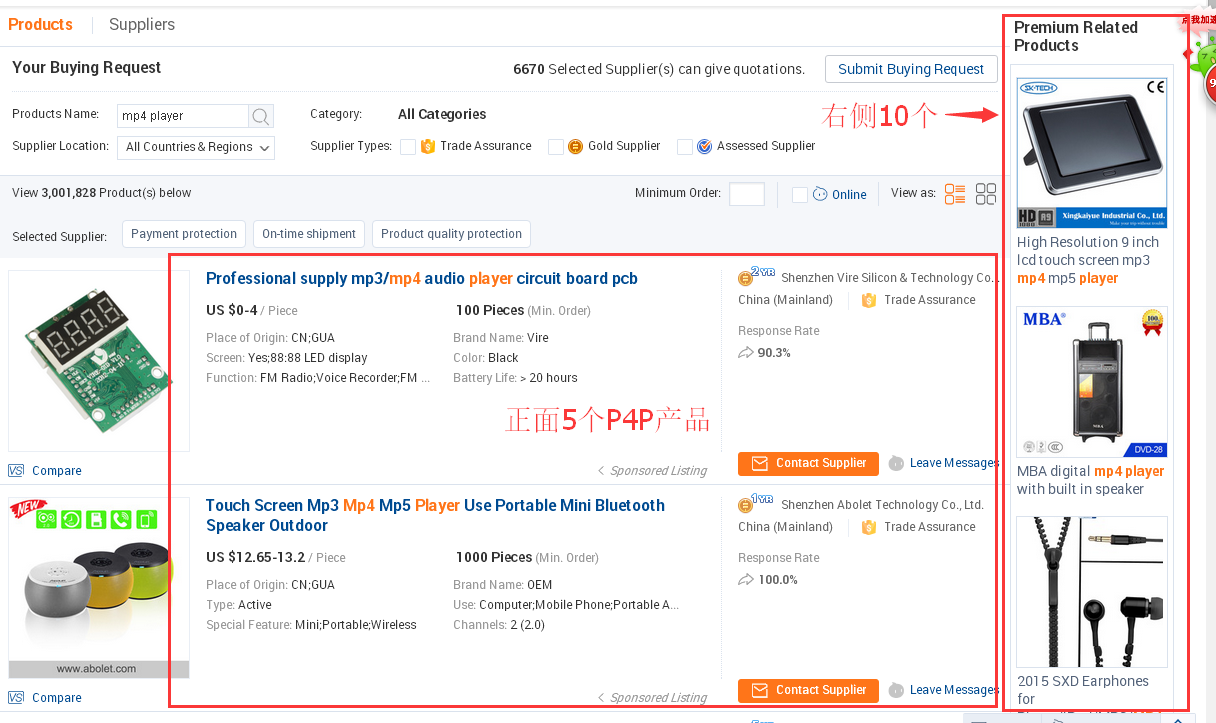
Task: Open the SXD zipper earphones thumbnail
Action: point(1092,592)
